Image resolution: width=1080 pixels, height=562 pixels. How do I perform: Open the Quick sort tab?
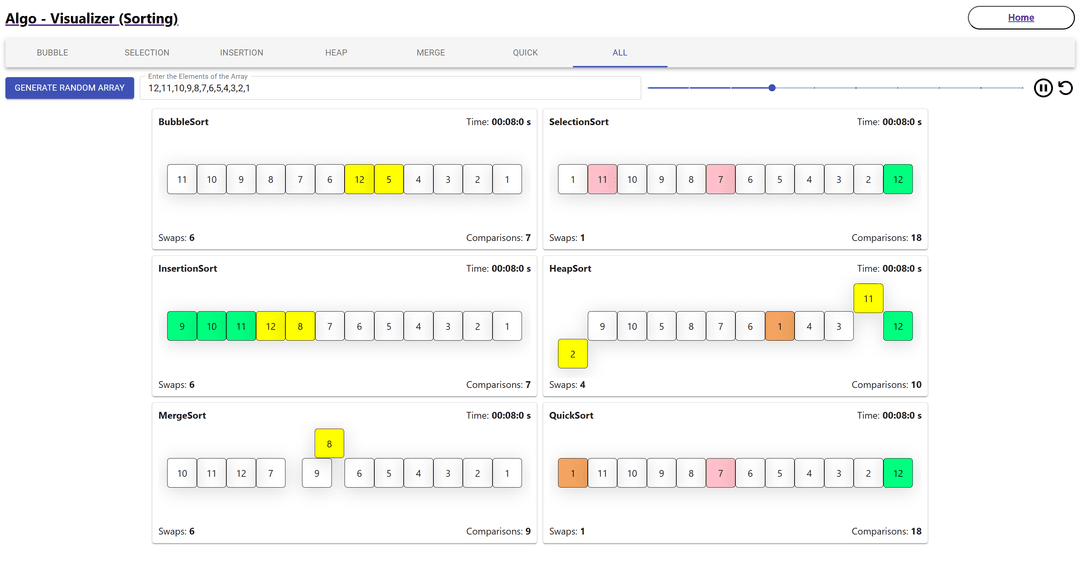tap(525, 53)
